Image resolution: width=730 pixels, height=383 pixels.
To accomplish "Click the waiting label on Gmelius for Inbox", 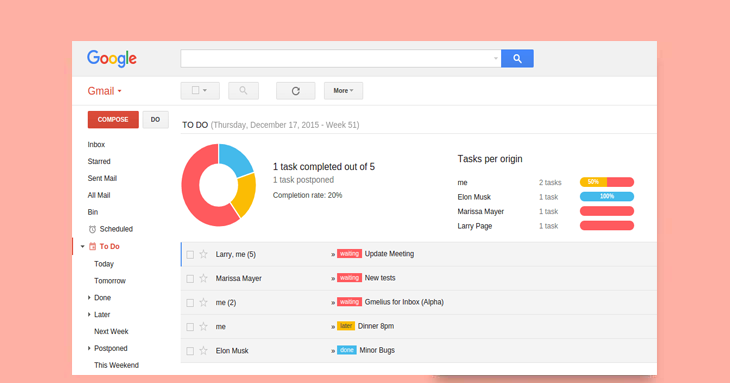I will (349, 302).
